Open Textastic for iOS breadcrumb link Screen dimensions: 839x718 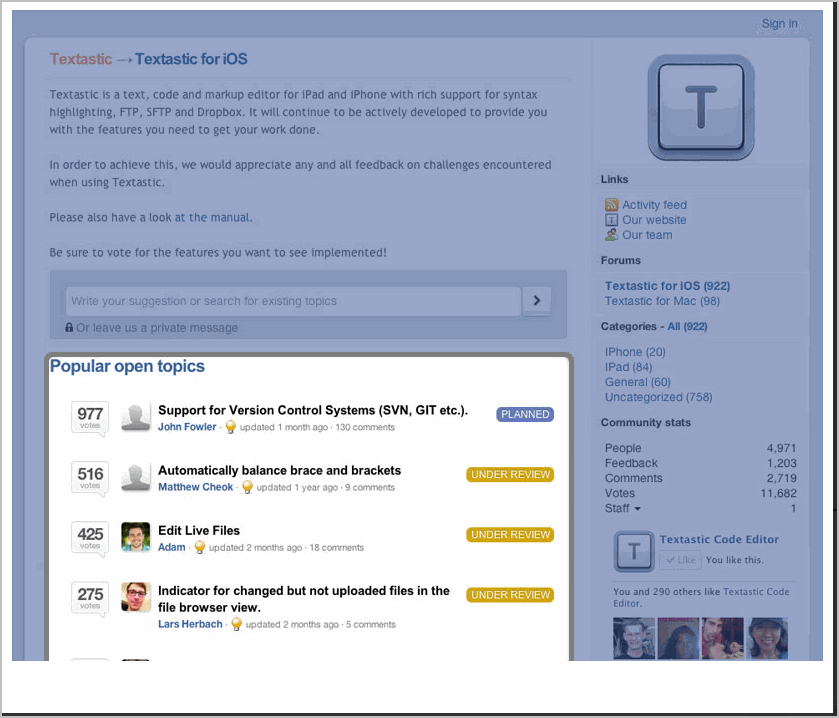[191, 59]
